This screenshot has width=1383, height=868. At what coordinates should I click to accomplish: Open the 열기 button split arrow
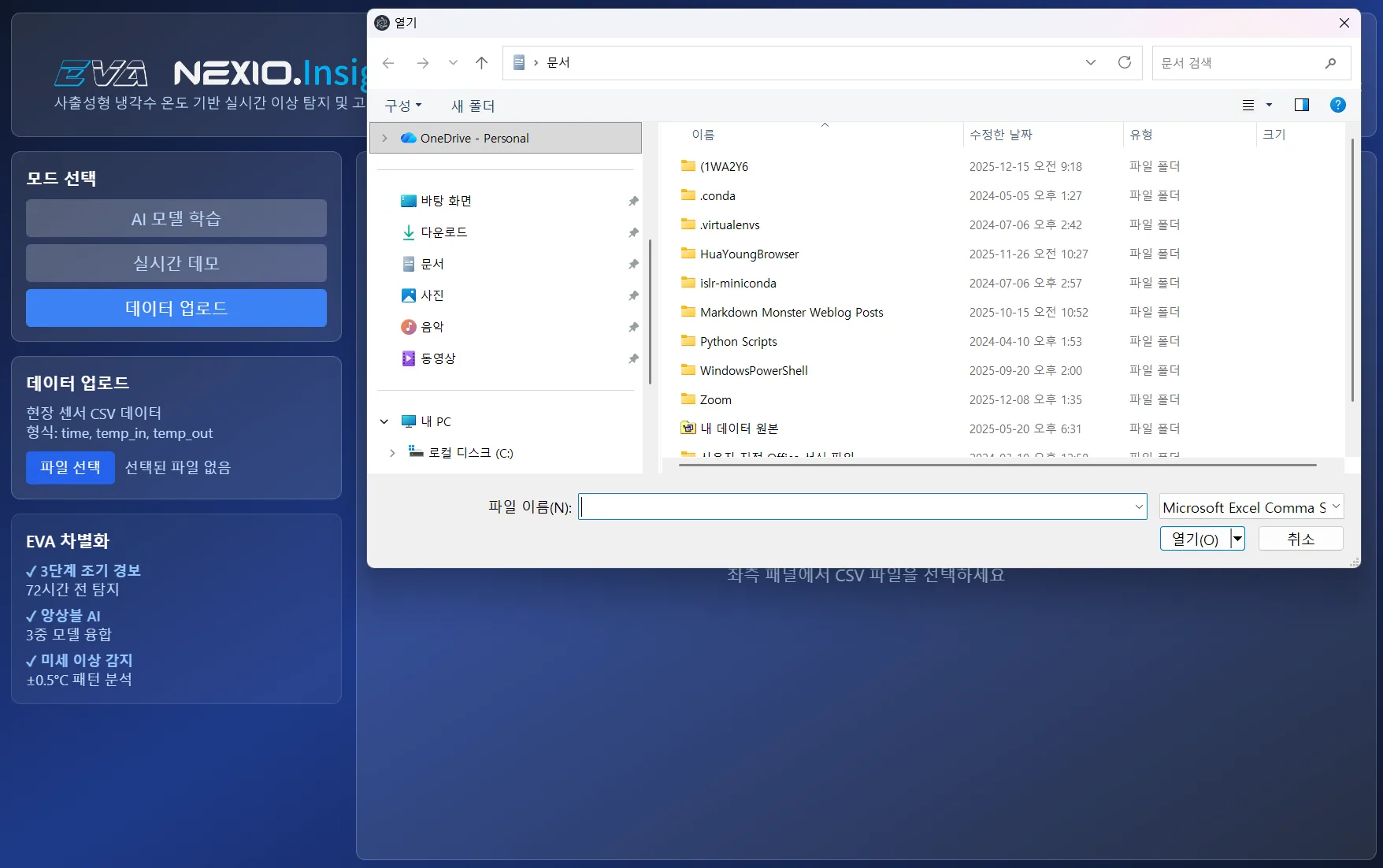pyautogui.click(x=1238, y=539)
